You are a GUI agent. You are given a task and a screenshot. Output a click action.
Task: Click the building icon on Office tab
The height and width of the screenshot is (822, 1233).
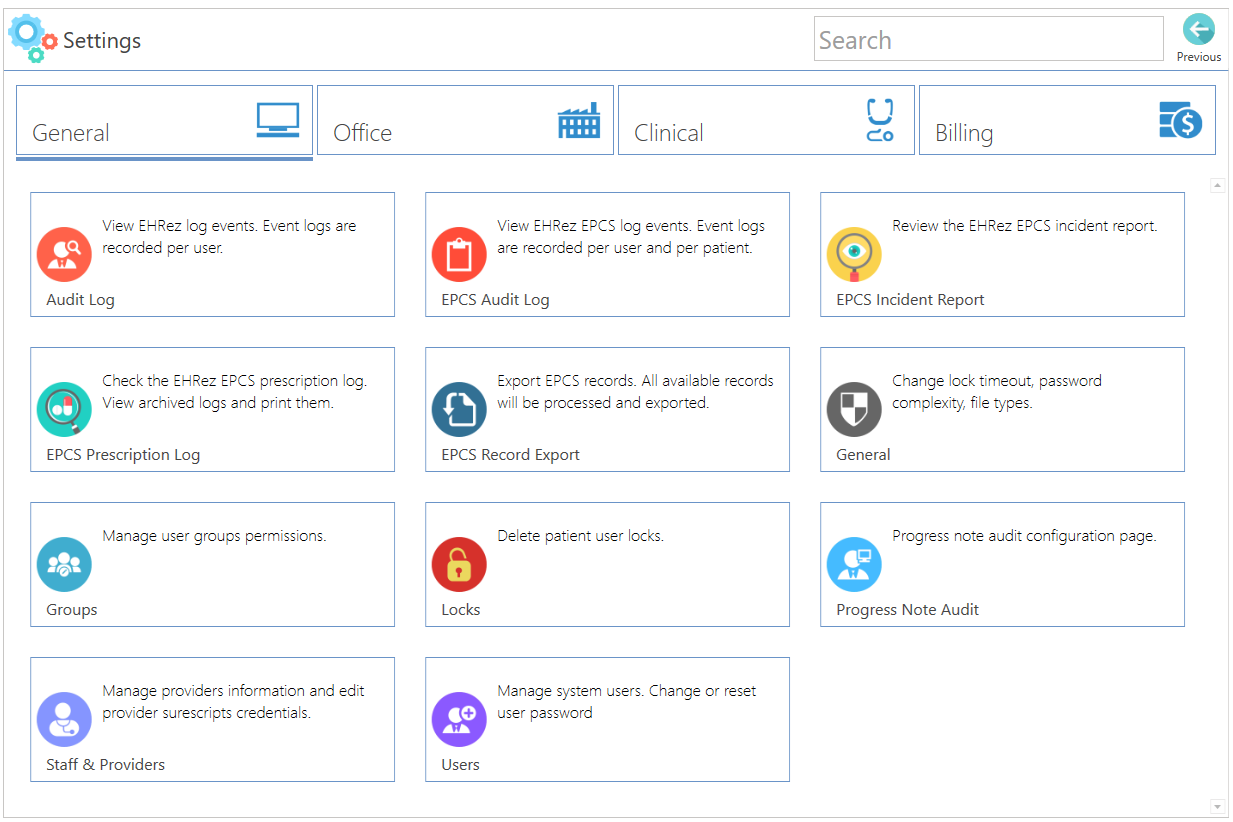(579, 120)
